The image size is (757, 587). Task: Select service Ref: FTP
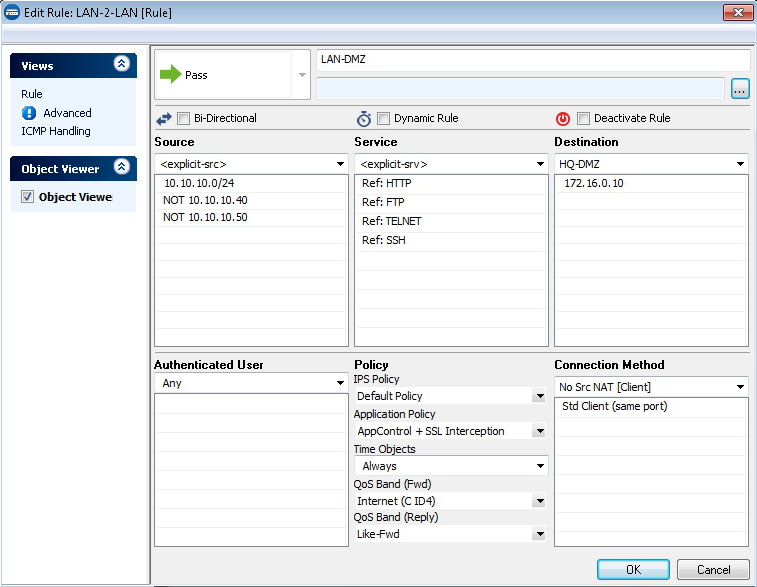451,202
